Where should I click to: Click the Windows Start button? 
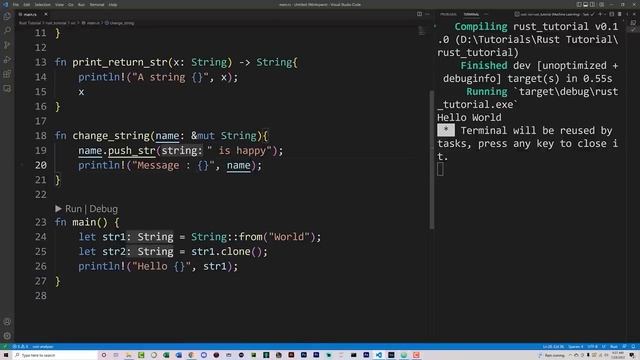6,355
